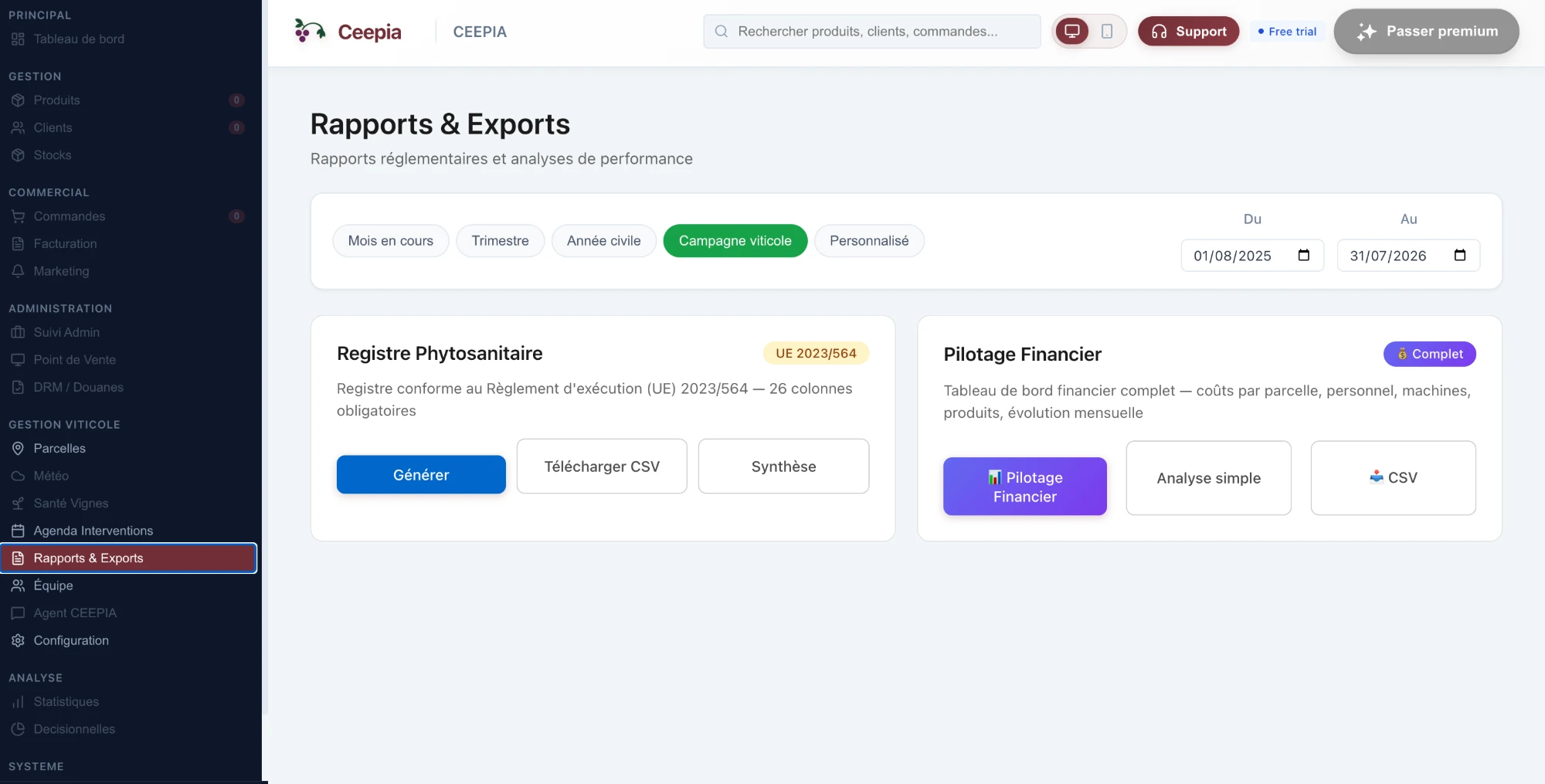Open calendar picker for the Du date
The height and width of the screenshot is (784, 1545).
pos(1304,256)
